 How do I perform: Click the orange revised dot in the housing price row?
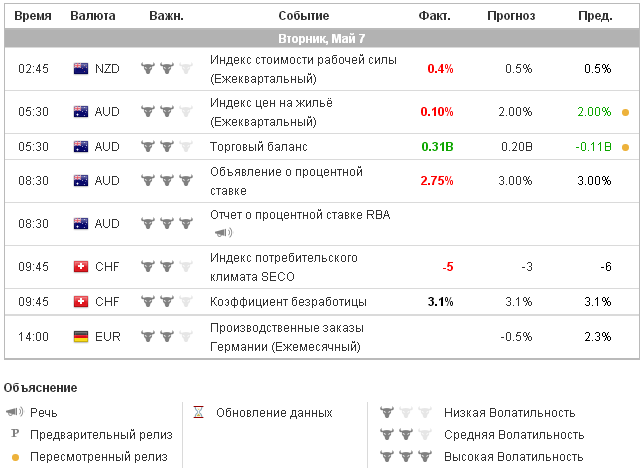click(x=625, y=112)
